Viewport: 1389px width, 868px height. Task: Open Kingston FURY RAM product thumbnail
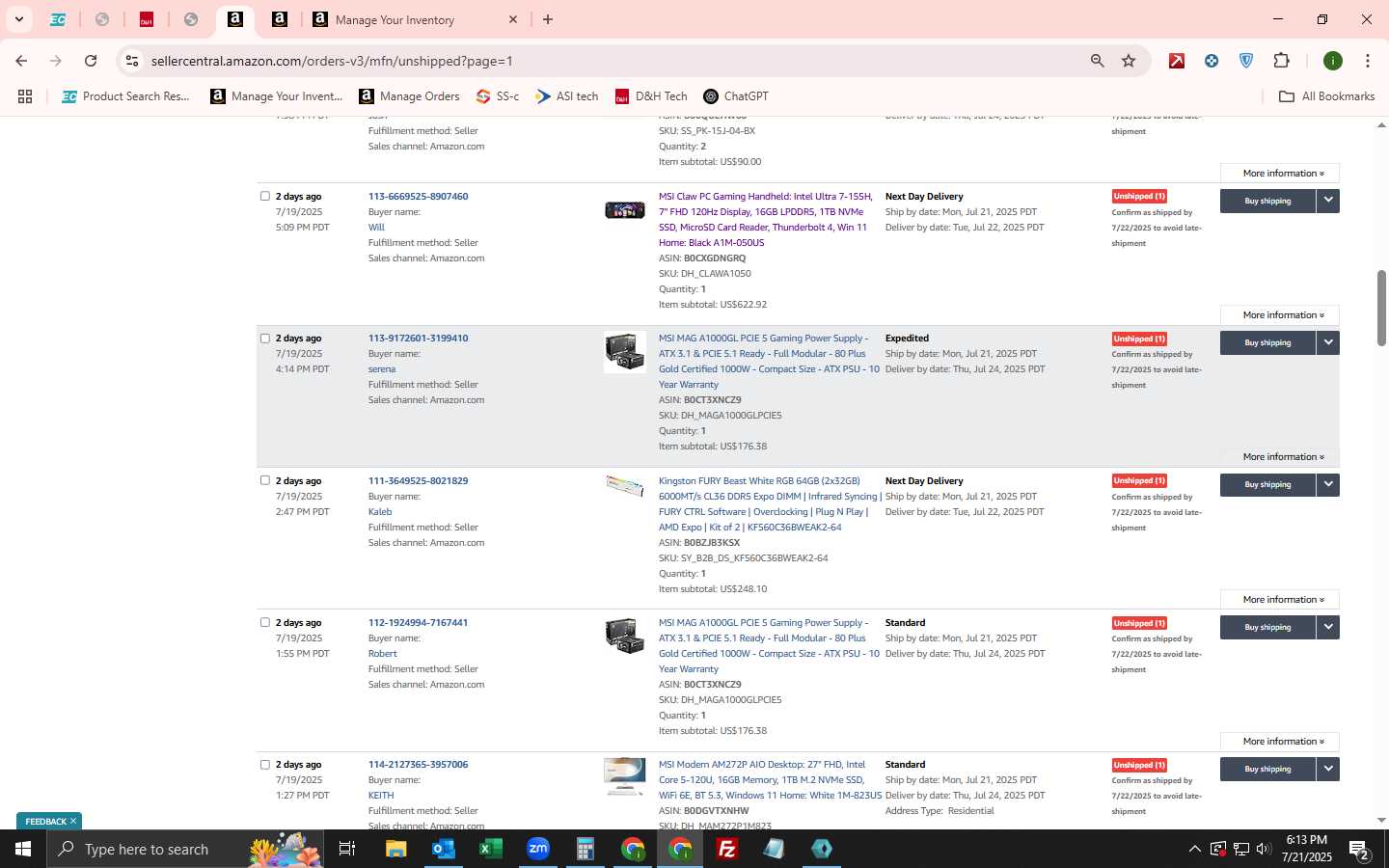pos(624,485)
